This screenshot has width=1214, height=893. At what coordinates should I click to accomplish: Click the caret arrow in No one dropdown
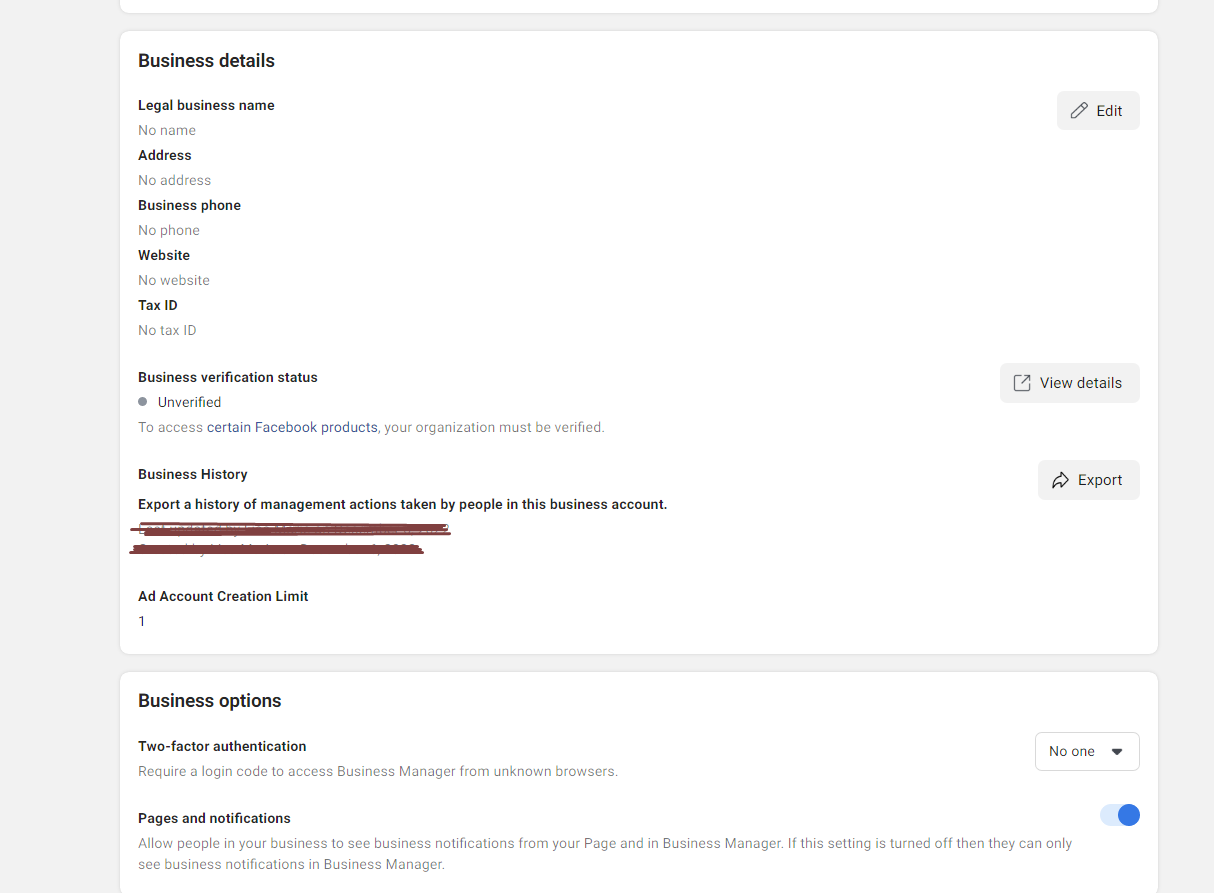1118,751
